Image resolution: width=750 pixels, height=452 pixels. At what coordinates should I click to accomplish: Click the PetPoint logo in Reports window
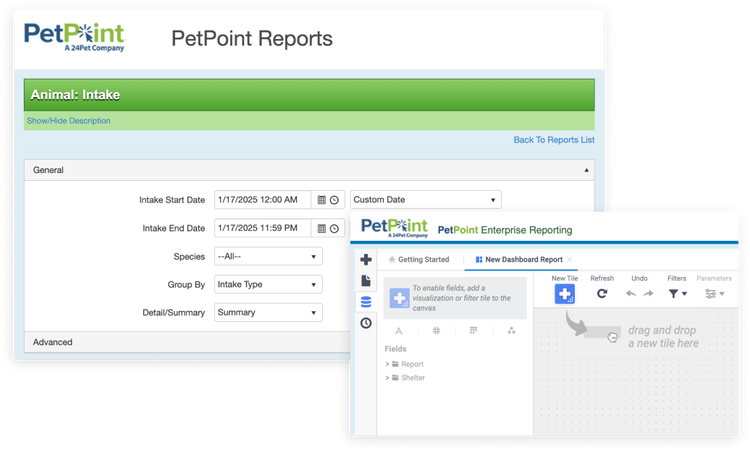(74, 37)
